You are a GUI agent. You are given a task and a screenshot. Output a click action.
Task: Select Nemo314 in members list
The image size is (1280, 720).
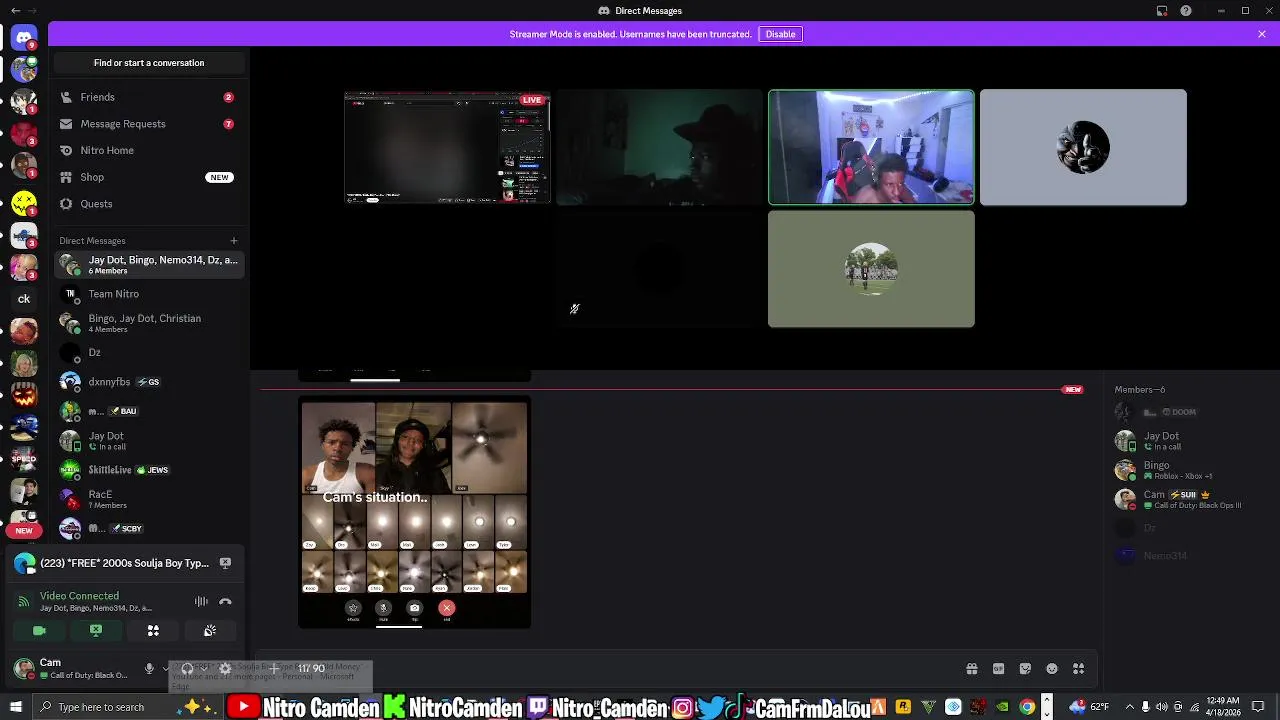[x=1190, y=556]
